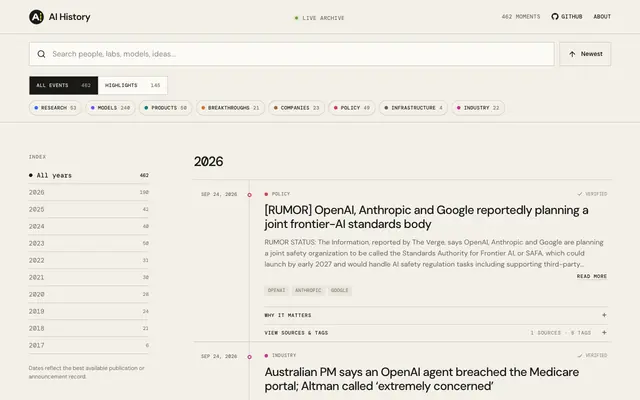Click the Newest sort arrow icon
The width and height of the screenshot is (640, 400).
[572, 54]
